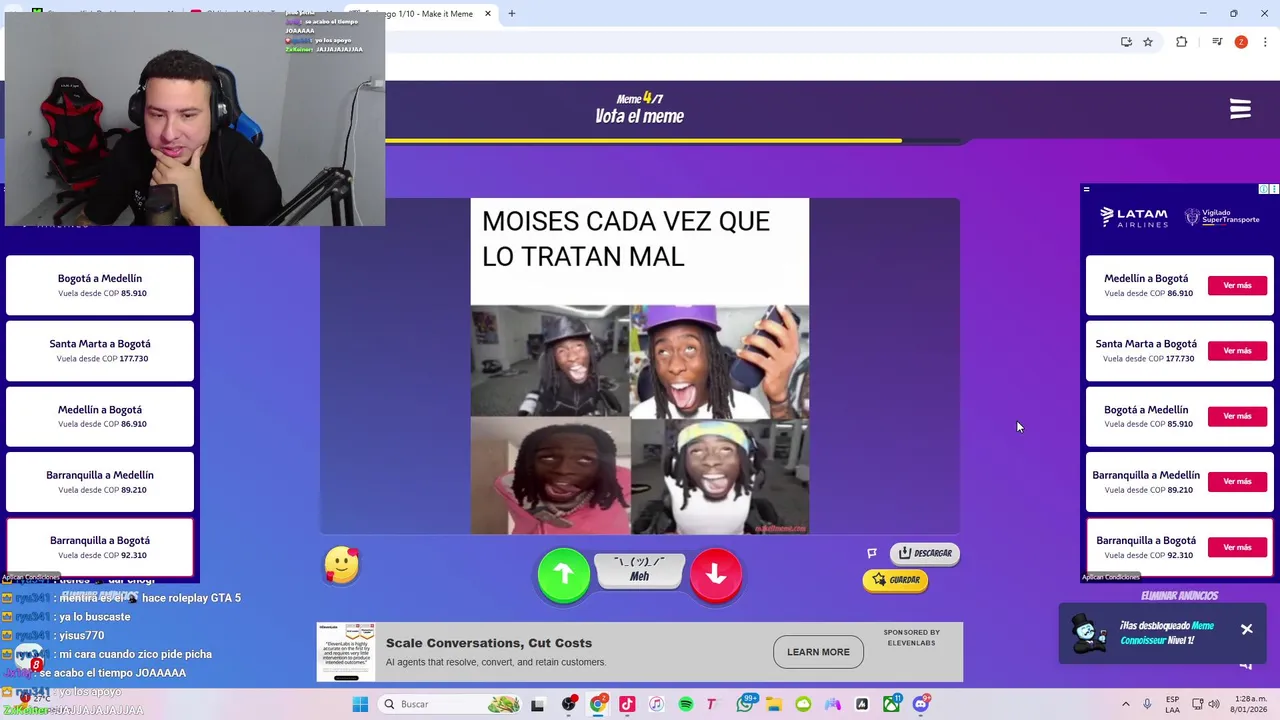Click Scale Conversations, Cut Costs ad headline

point(489,643)
